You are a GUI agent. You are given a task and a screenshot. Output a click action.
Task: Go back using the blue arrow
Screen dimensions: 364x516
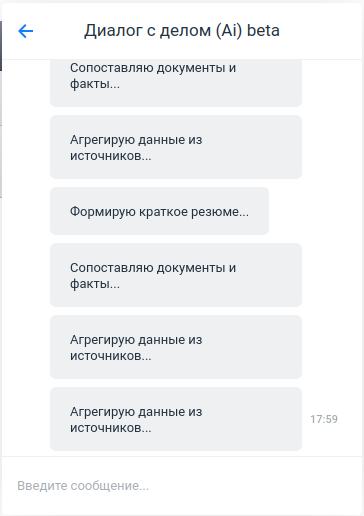(26, 31)
